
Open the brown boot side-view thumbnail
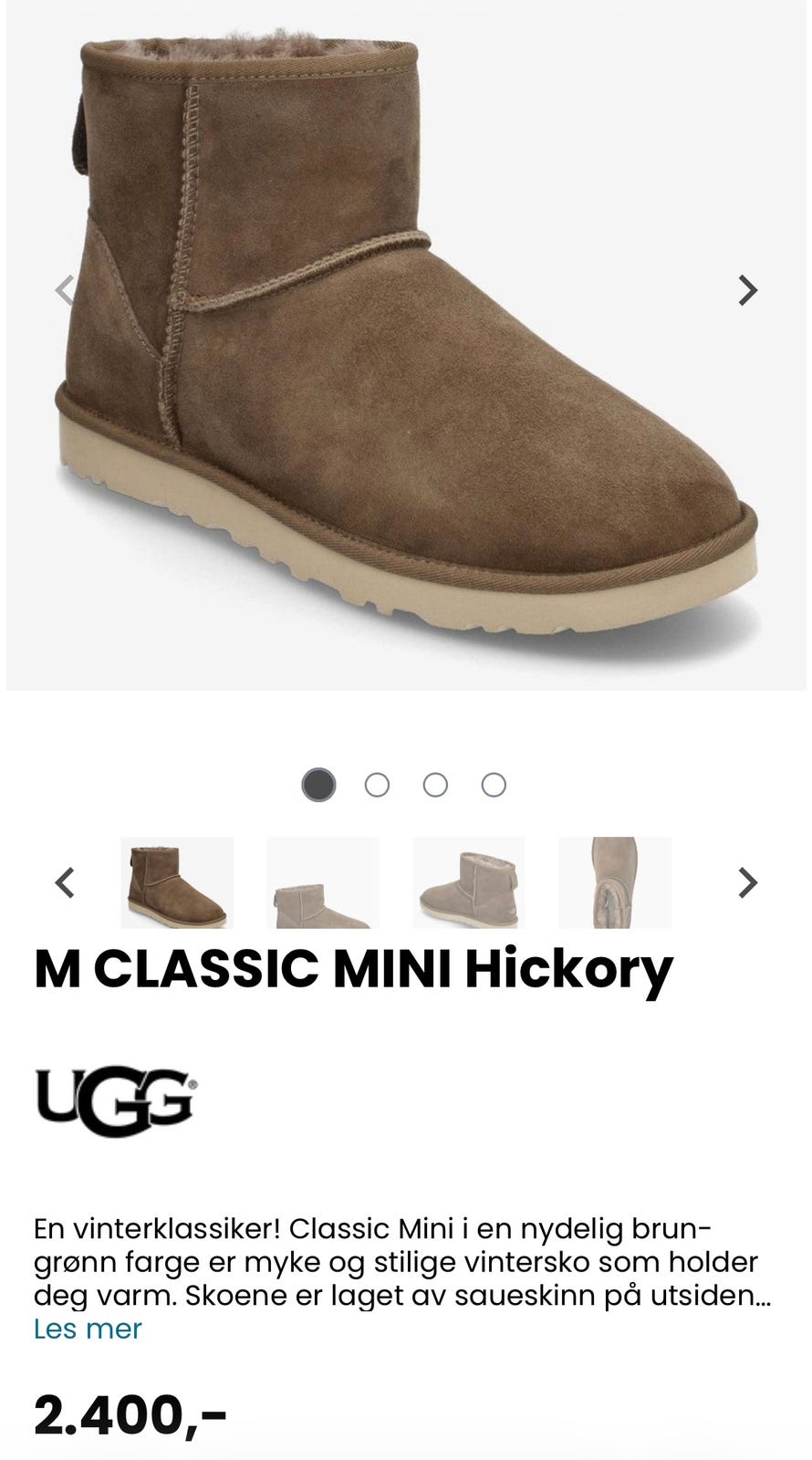point(177,882)
